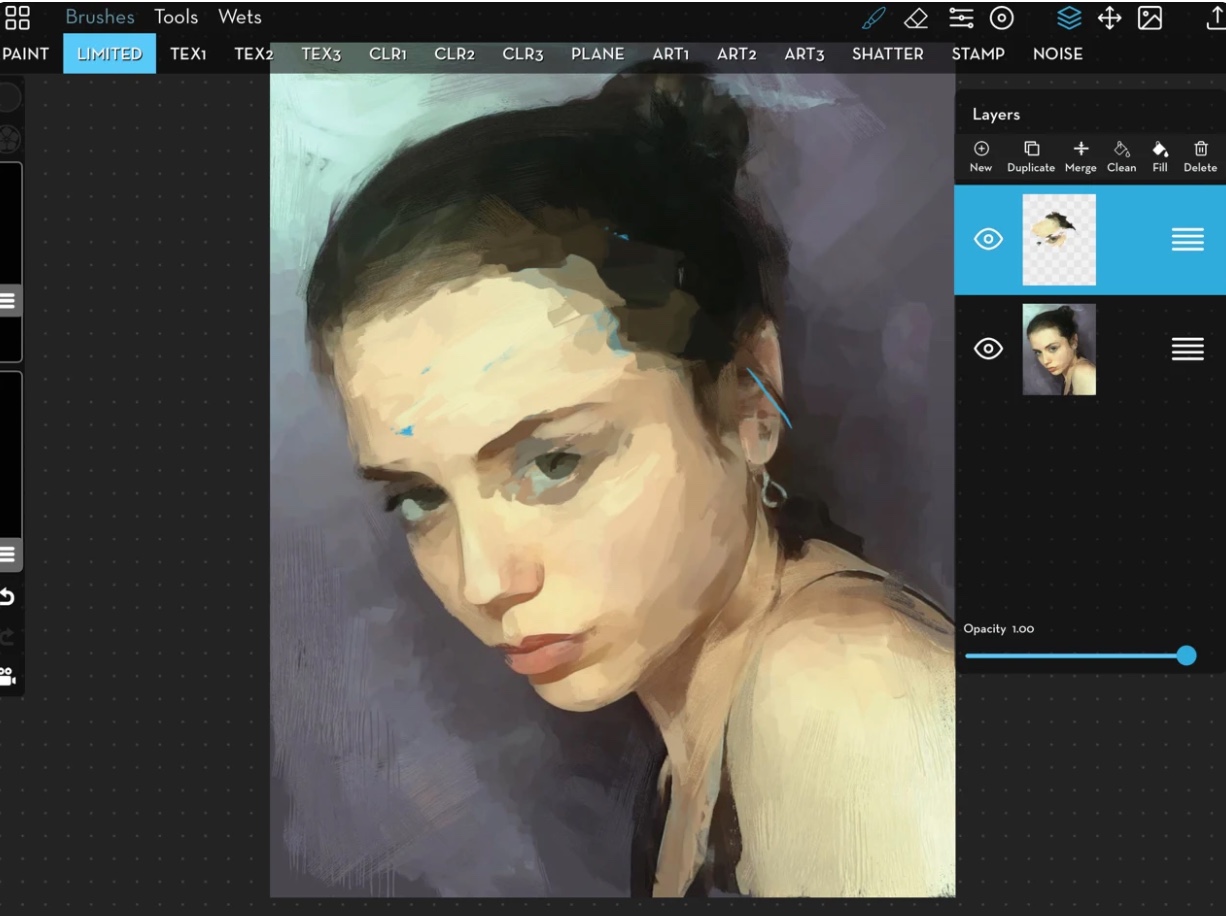Click the layer Opacity slider handle
1226x916 pixels.
click(x=1186, y=656)
